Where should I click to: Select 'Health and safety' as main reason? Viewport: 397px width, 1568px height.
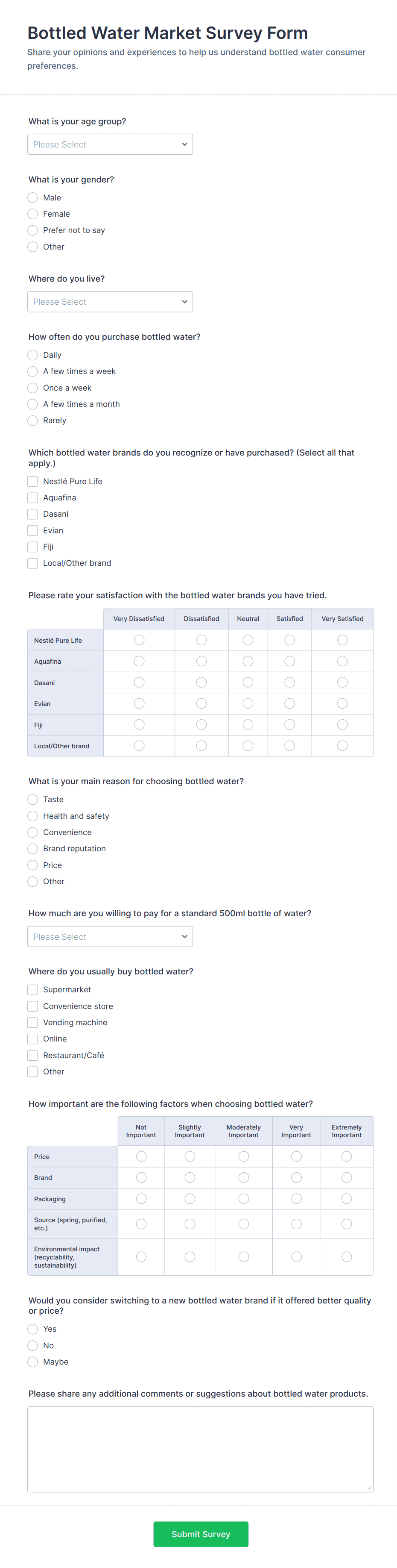click(33, 816)
